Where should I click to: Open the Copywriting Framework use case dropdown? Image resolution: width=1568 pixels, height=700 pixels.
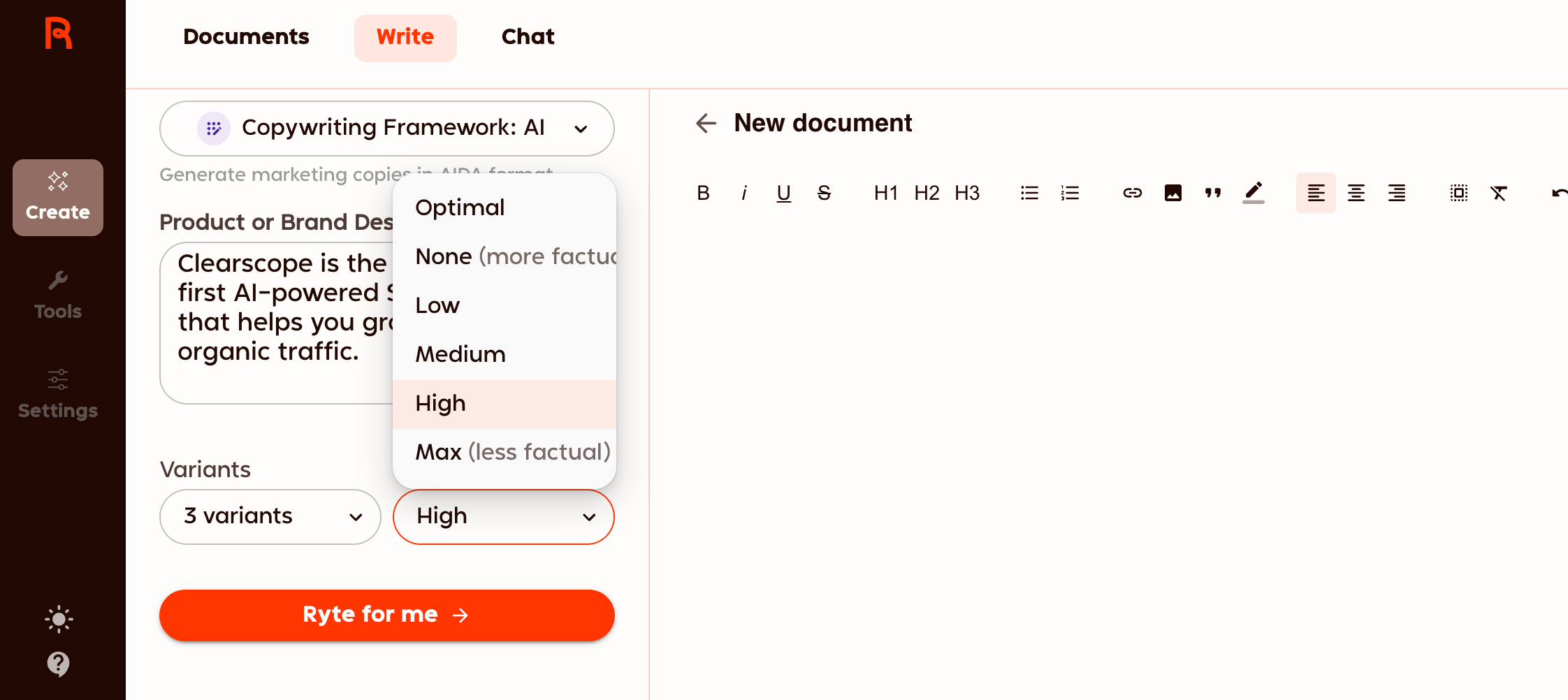387,129
